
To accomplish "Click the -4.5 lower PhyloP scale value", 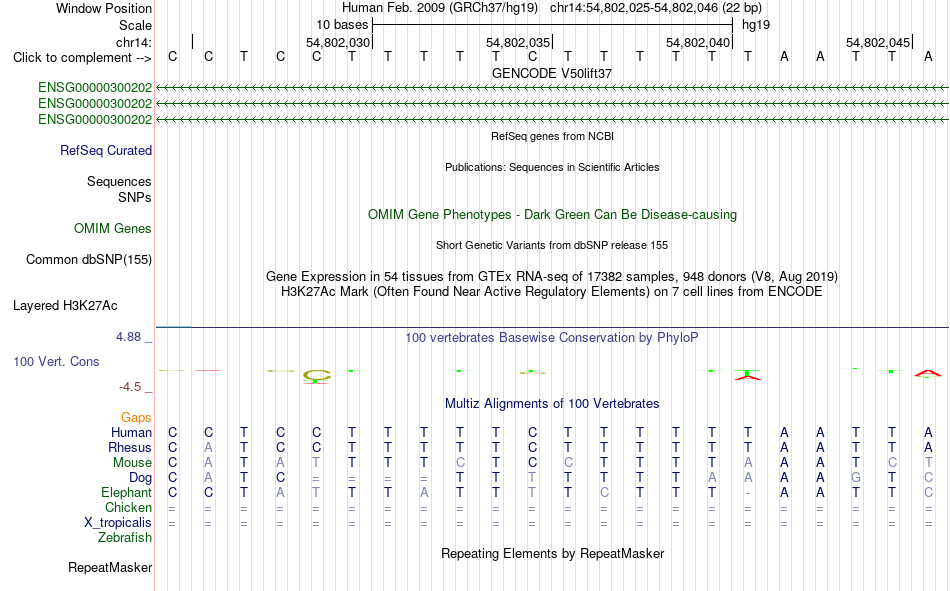I will [x=130, y=387].
